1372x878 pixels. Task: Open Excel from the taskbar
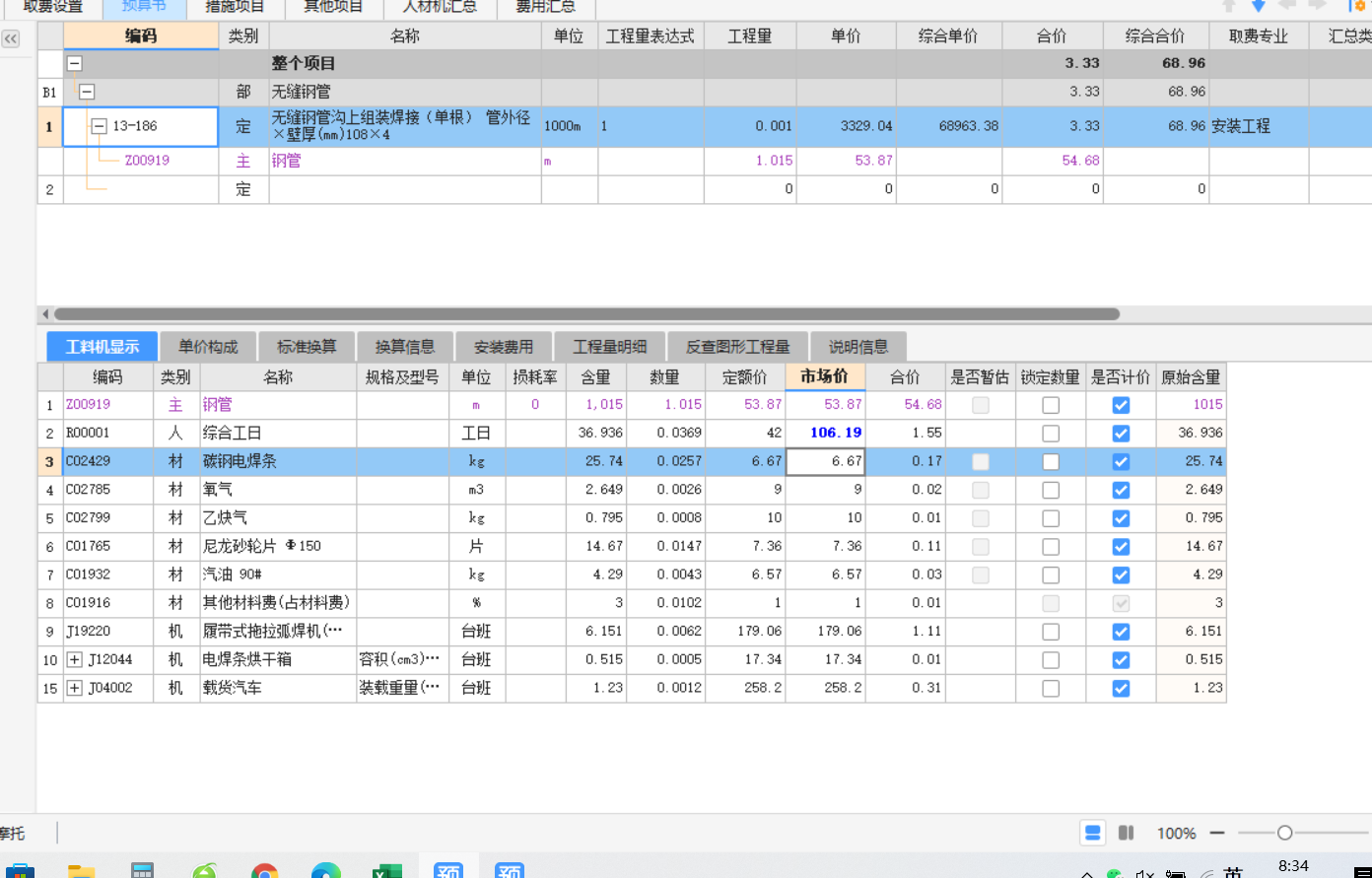[386, 871]
